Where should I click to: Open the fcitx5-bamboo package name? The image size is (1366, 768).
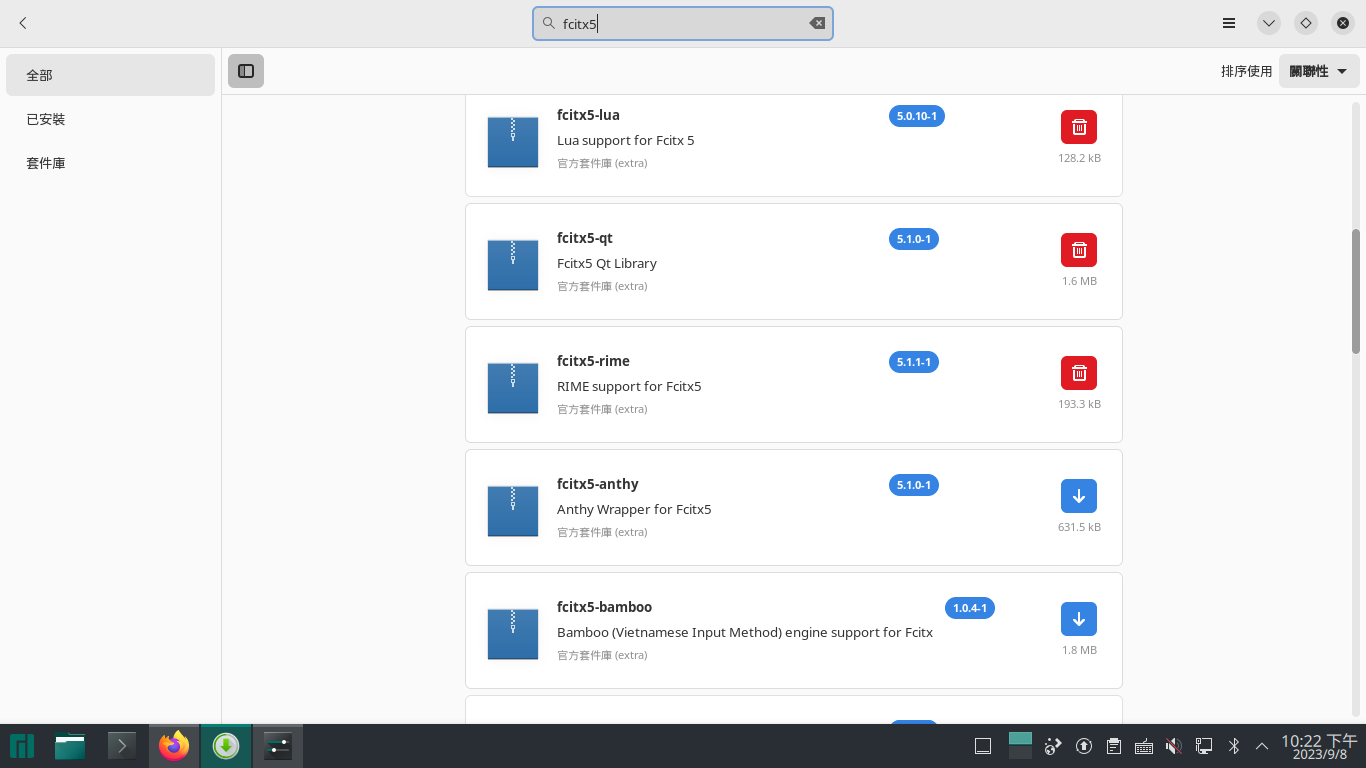[604, 607]
